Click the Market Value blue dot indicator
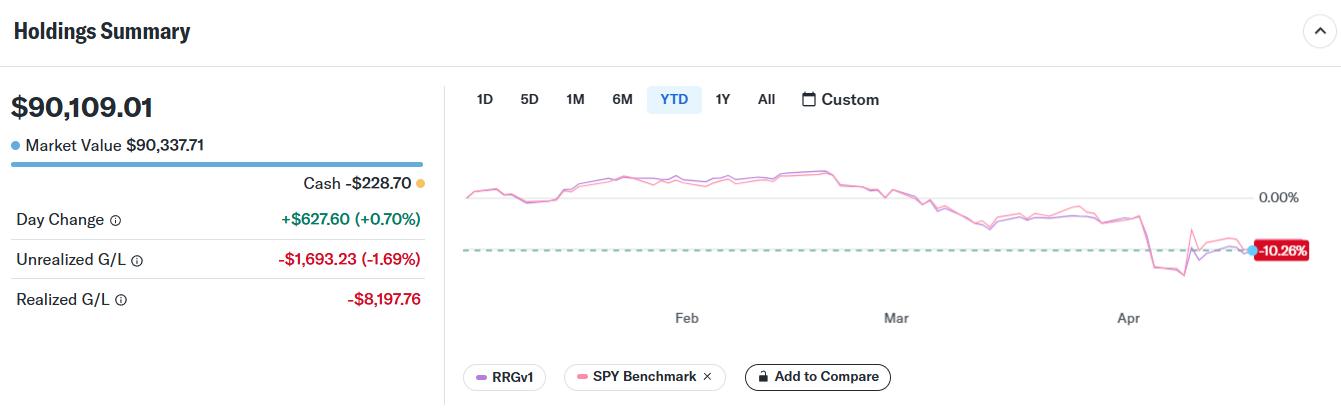The width and height of the screenshot is (1341, 417). (16, 146)
